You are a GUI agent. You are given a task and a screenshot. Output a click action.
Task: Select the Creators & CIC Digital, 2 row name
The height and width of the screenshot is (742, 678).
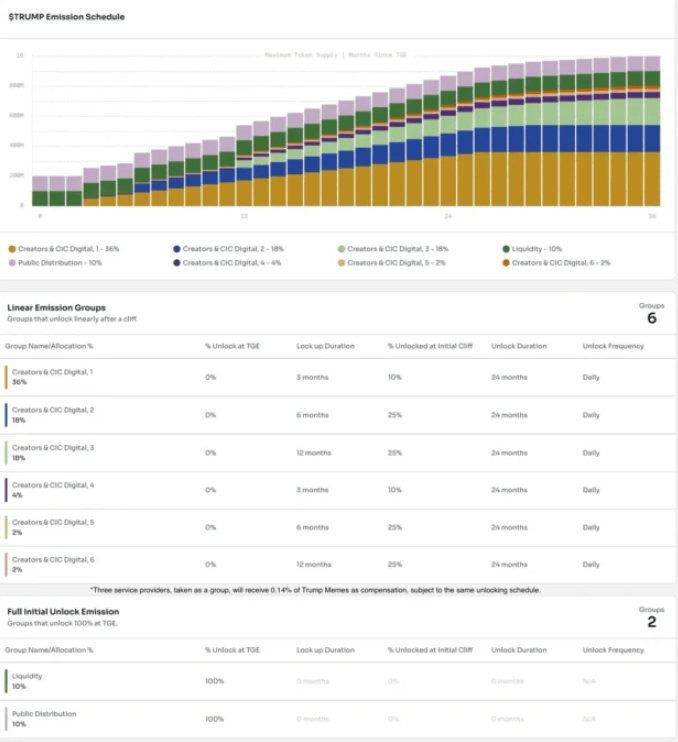[x=52, y=410]
